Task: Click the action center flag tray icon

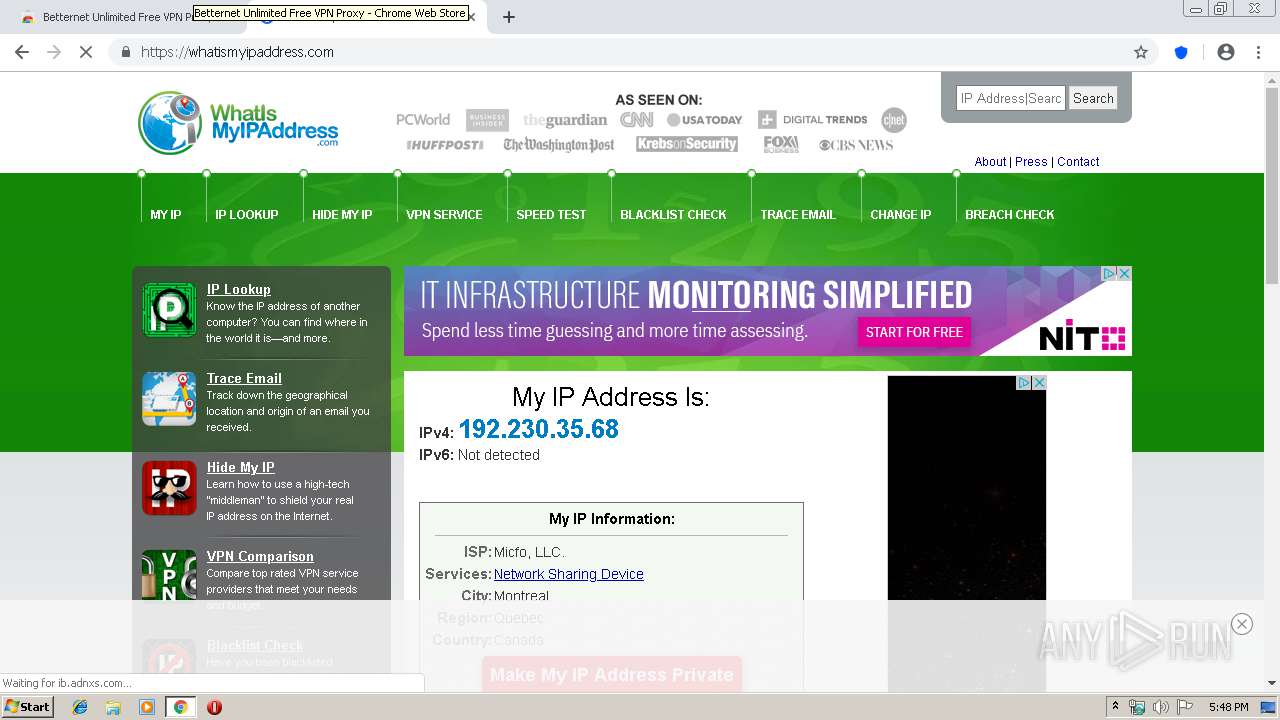Action: pyautogui.click(x=1185, y=707)
